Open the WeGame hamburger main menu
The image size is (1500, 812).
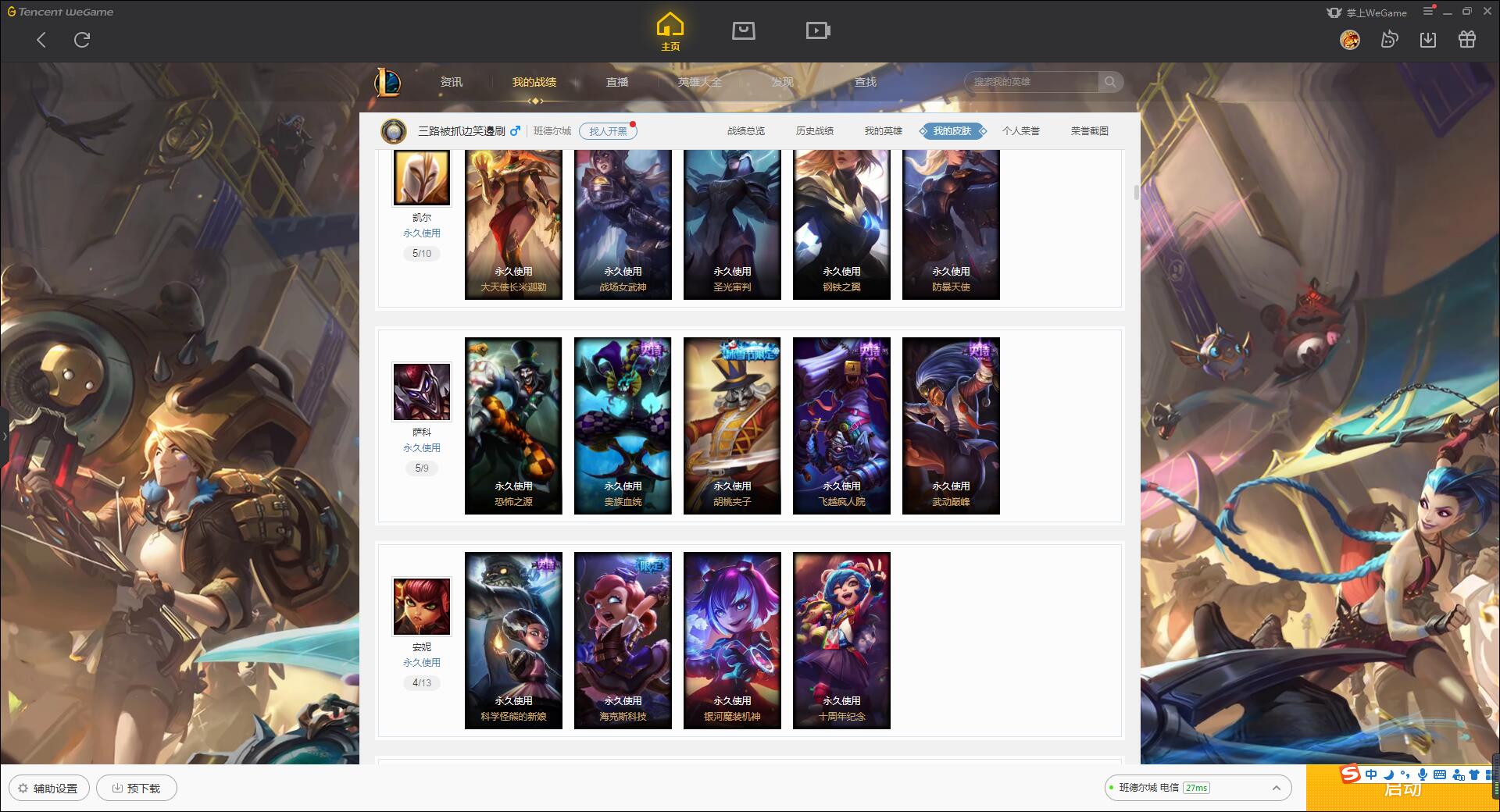[x=1428, y=11]
